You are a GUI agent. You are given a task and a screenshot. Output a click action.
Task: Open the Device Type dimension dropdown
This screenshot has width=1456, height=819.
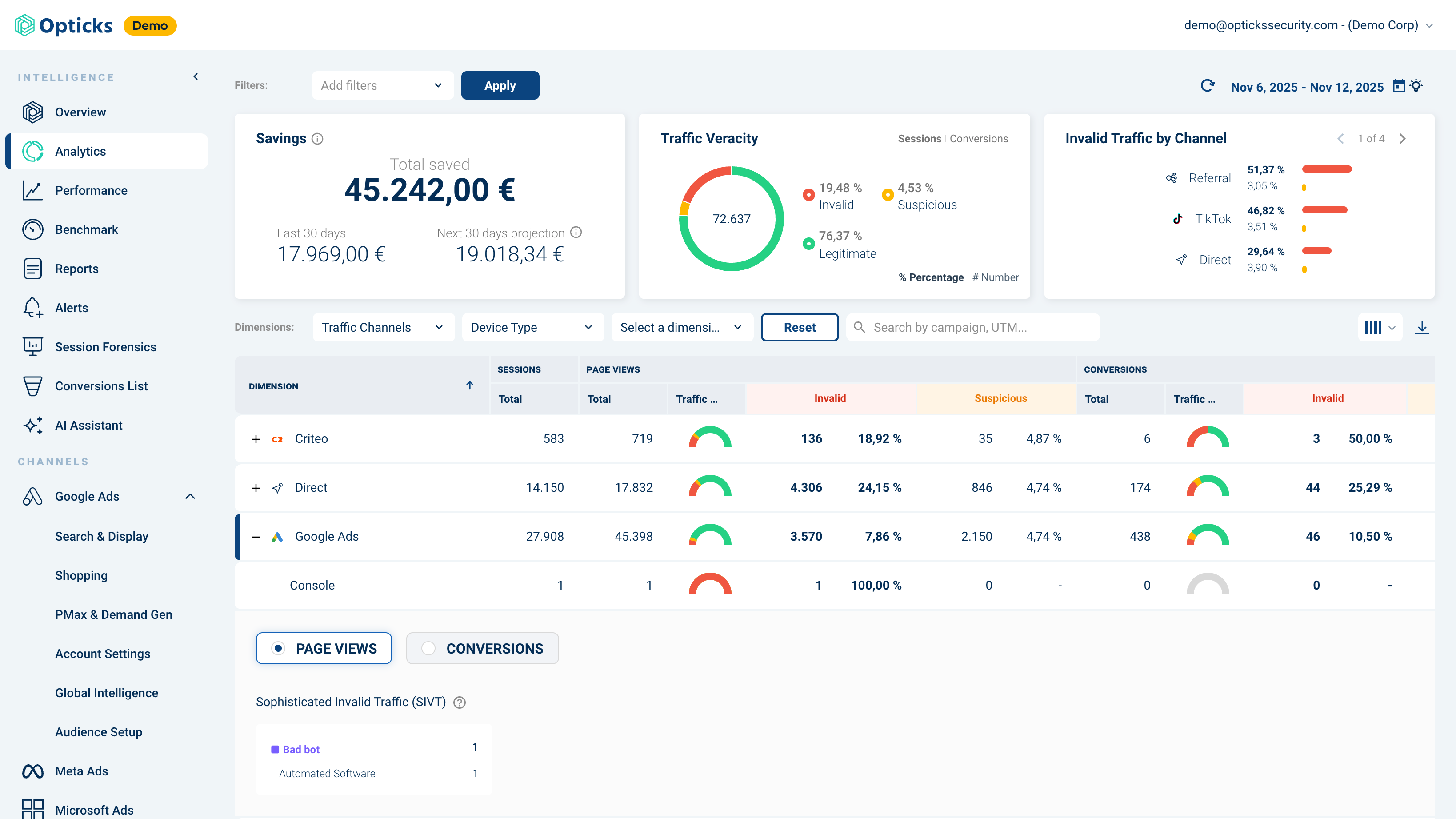tap(532, 327)
